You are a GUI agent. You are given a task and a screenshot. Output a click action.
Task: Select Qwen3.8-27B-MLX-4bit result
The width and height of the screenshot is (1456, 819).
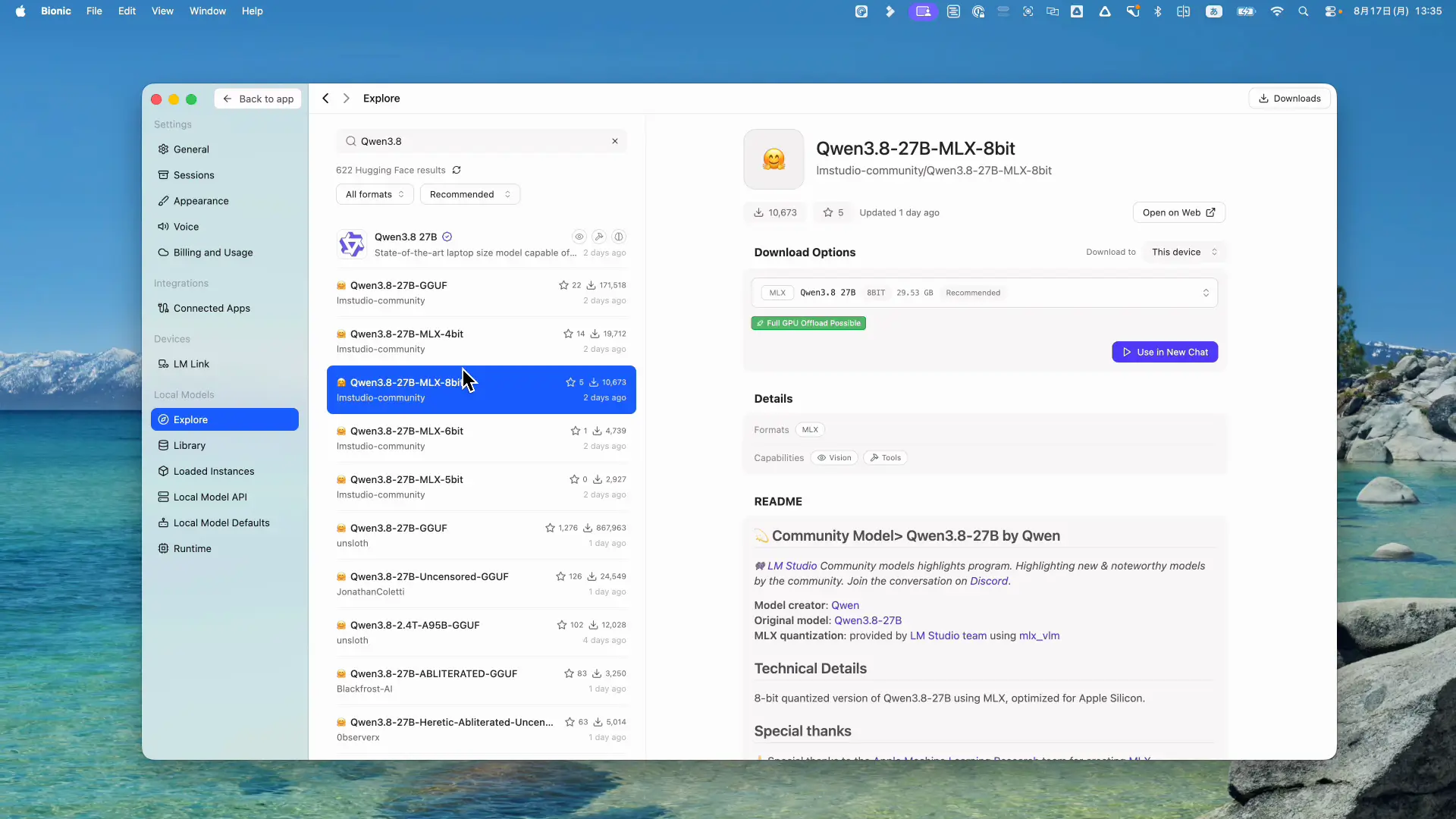tap(482, 341)
